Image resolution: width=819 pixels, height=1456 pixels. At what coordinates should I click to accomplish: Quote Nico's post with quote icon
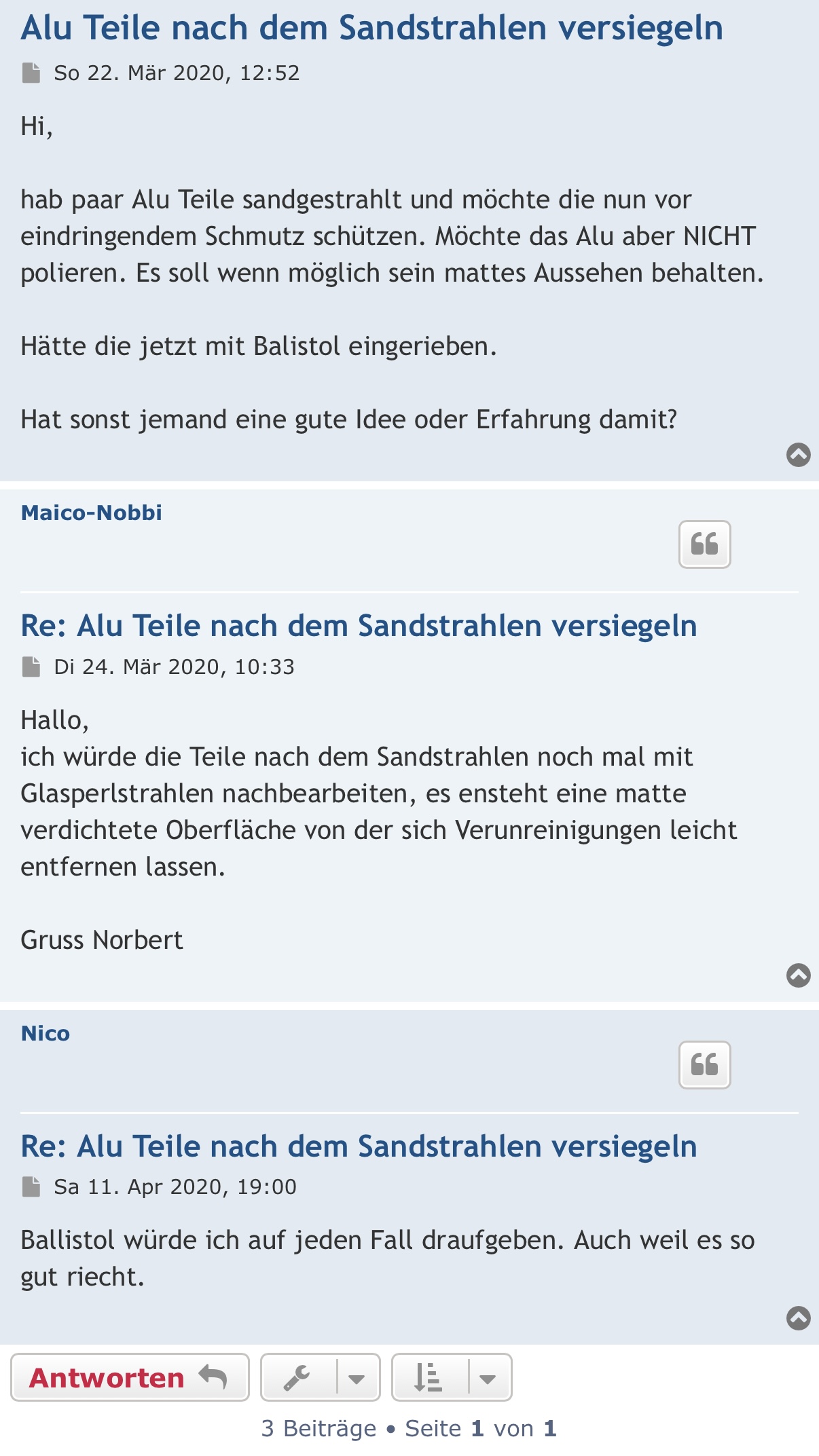point(704,1064)
